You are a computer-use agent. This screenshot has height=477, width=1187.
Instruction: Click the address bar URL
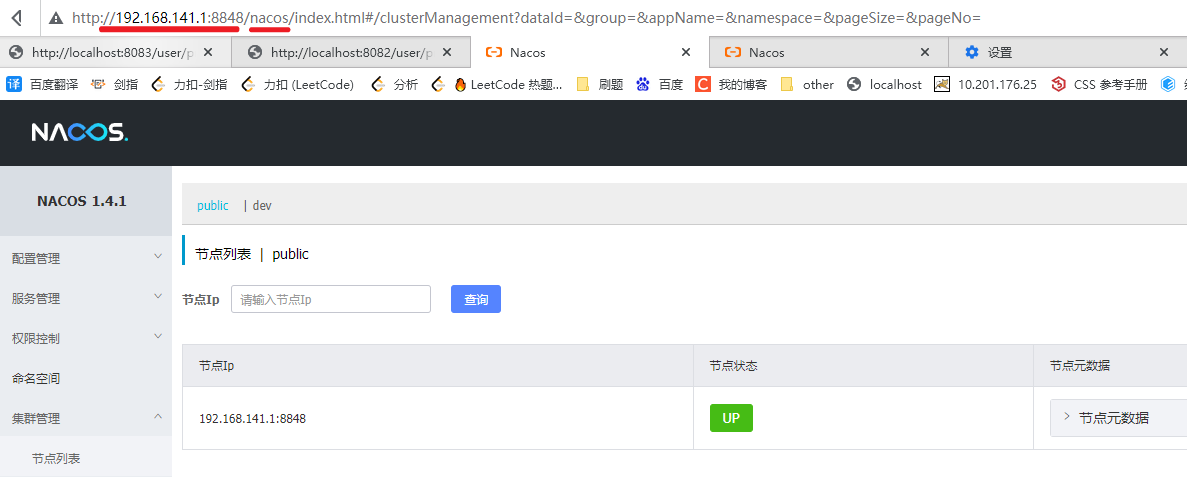coord(526,17)
